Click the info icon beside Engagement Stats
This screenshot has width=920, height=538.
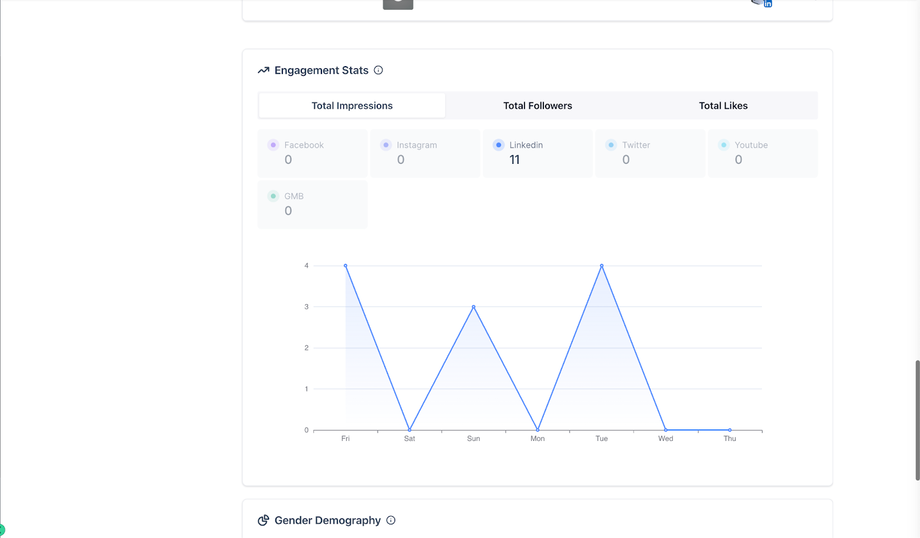tap(378, 71)
